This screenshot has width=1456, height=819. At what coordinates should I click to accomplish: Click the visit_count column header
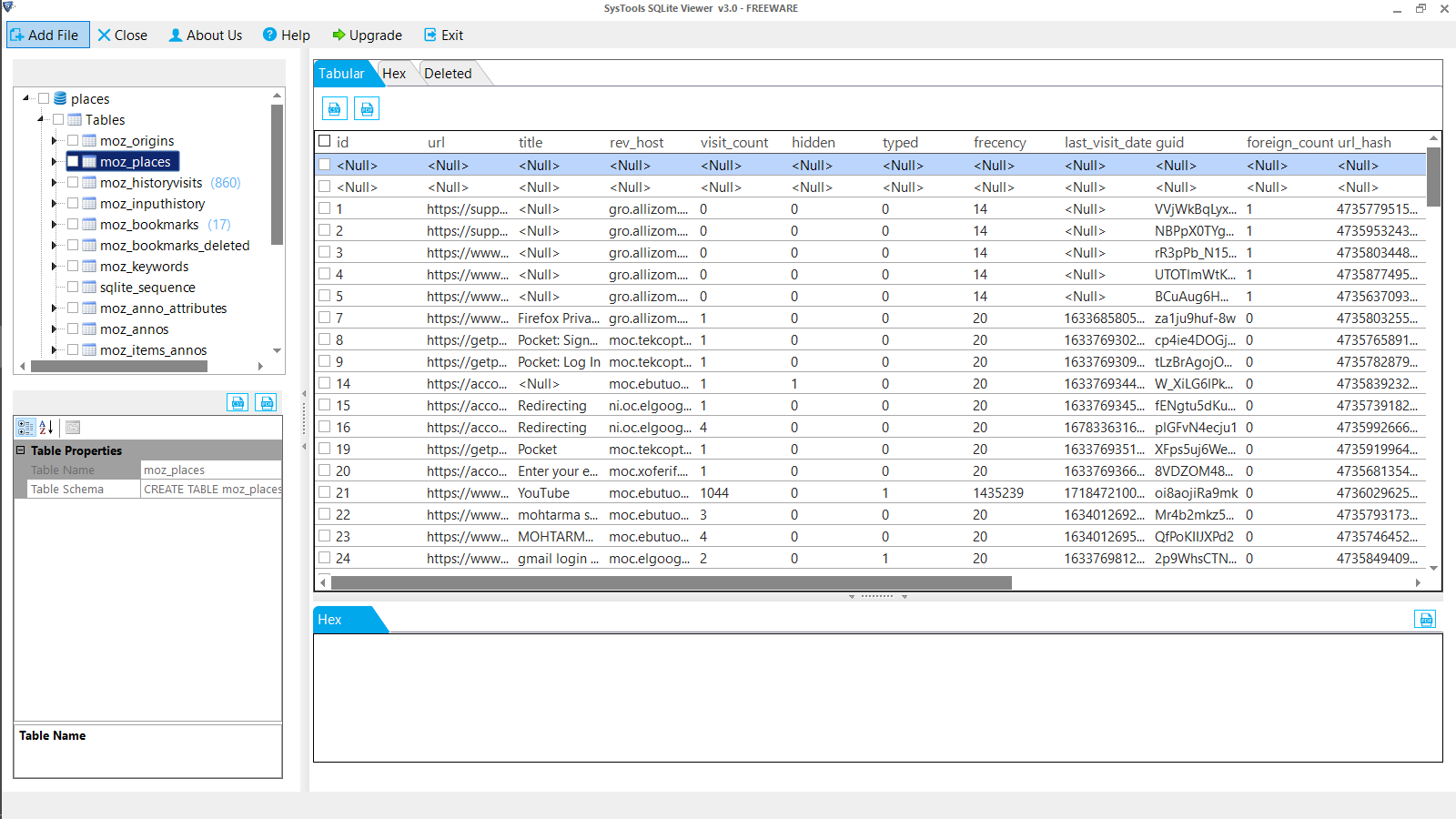(x=734, y=142)
